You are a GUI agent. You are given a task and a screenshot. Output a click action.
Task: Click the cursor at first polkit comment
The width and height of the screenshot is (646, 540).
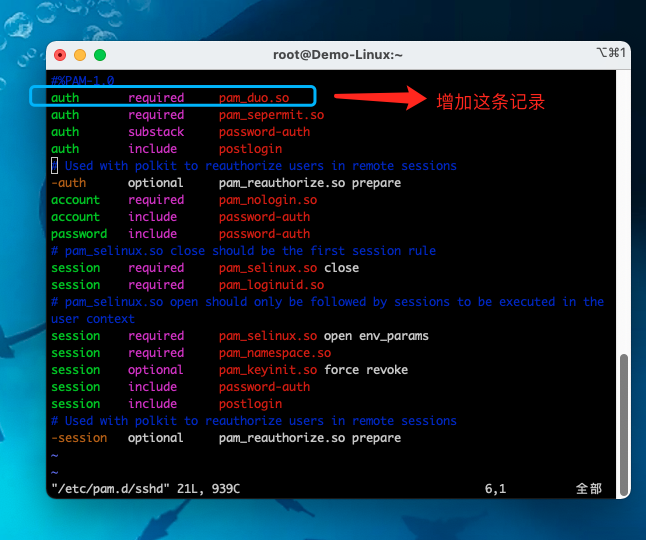pyautogui.click(x=54, y=166)
